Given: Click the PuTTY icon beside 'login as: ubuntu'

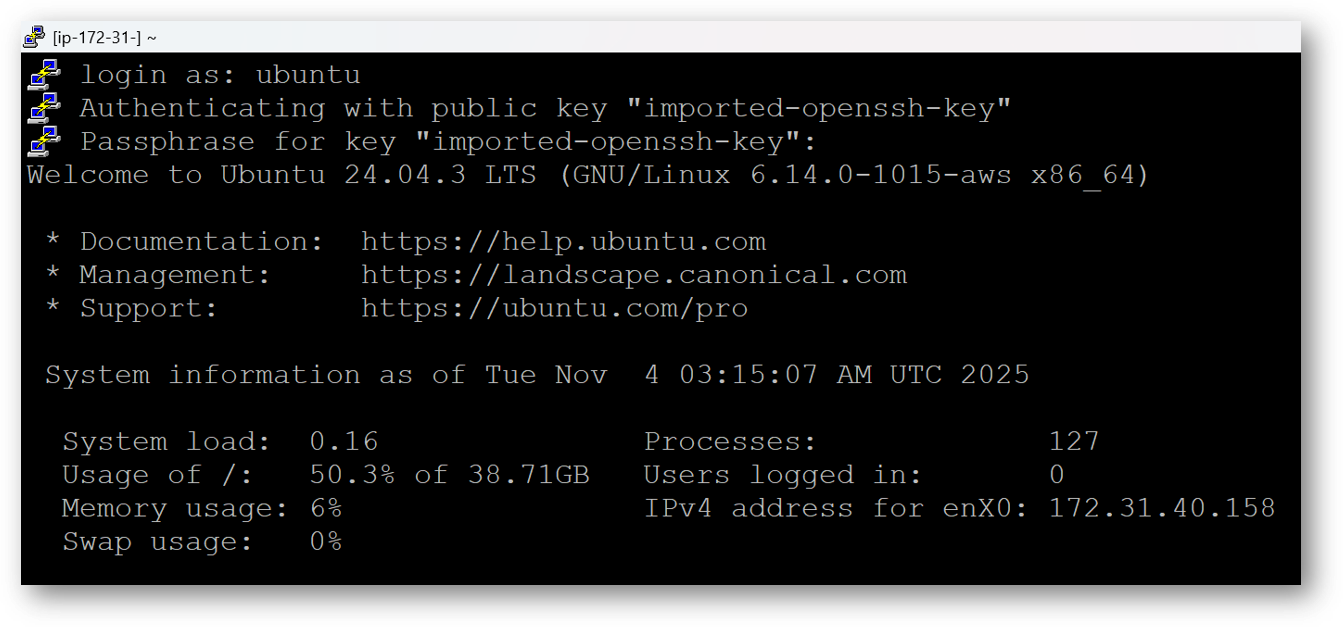Looking at the screenshot, I should [x=42, y=73].
